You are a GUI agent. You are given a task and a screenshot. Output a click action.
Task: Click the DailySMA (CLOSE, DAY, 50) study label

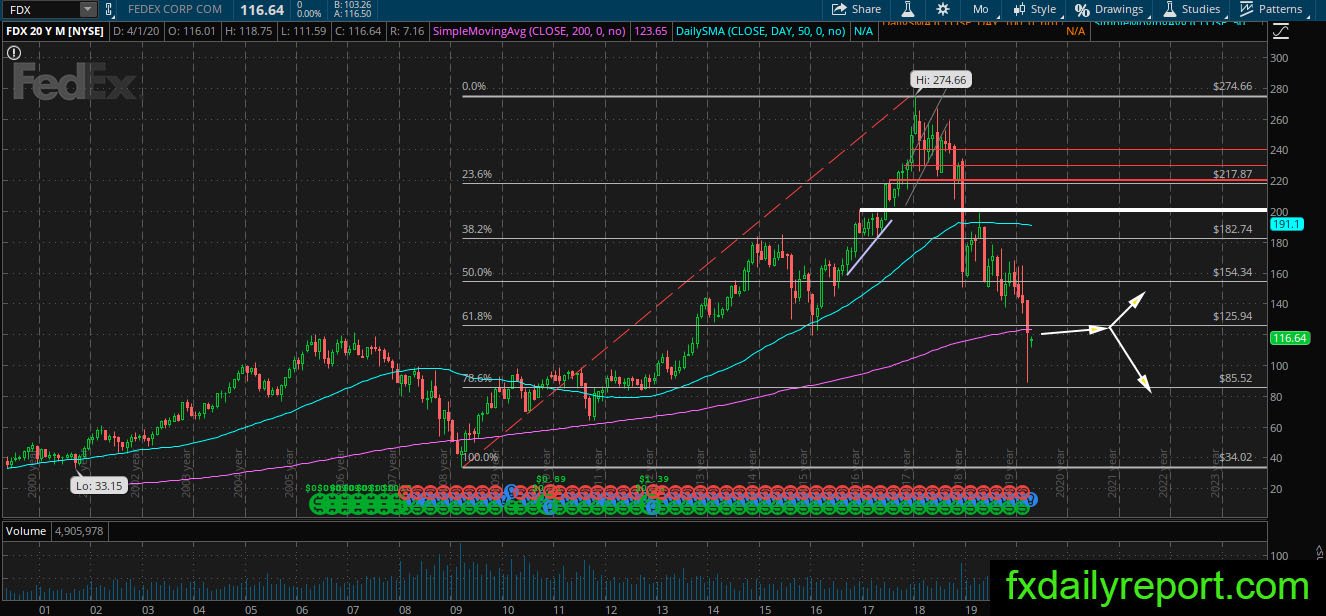point(760,31)
